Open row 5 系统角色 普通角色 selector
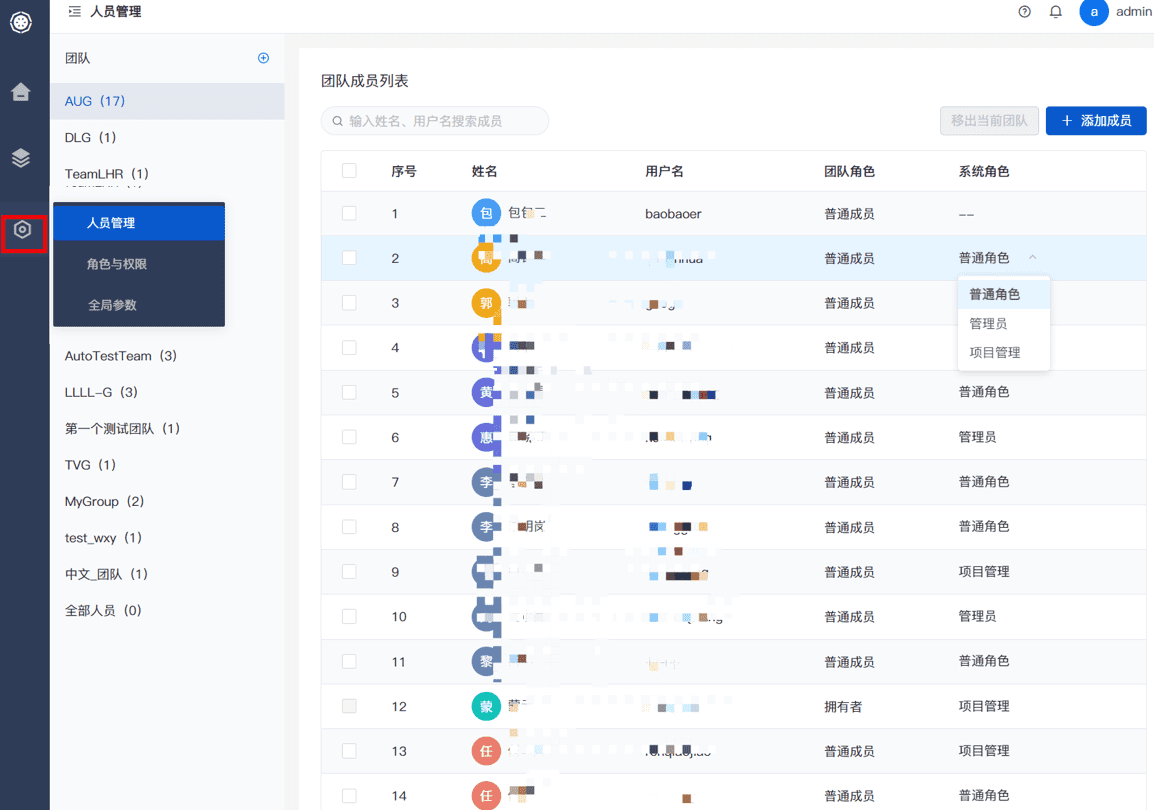The height and width of the screenshot is (812, 1154). click(x=983, y=392)
